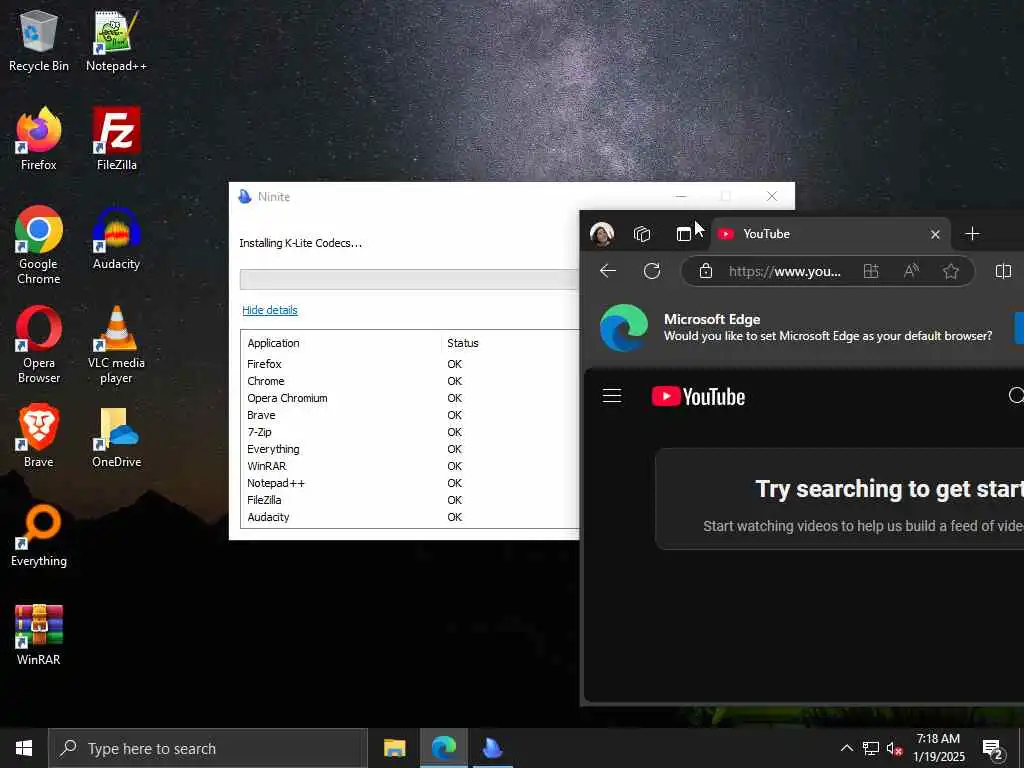Click the Microsoft Edge taskbar icon

pyautogui.click(x=443, y=748)
